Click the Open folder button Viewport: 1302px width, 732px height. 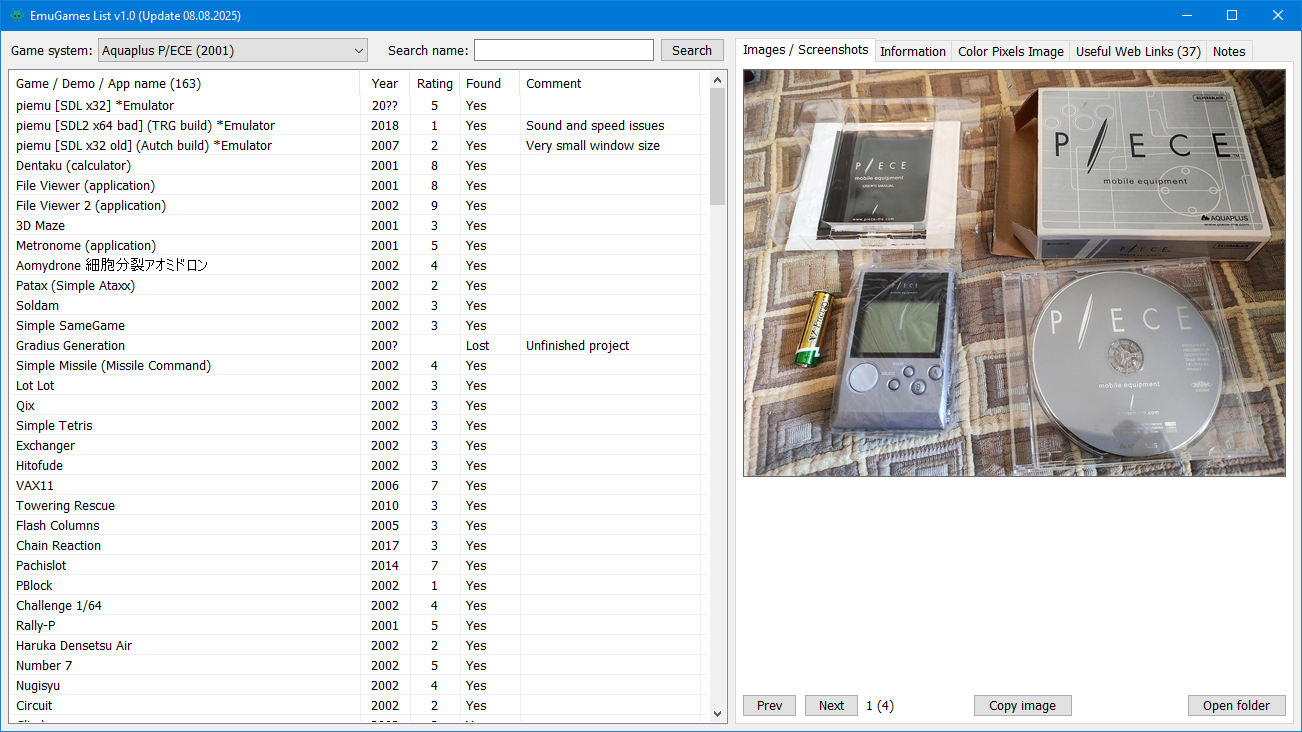(x=1236, y=705)
